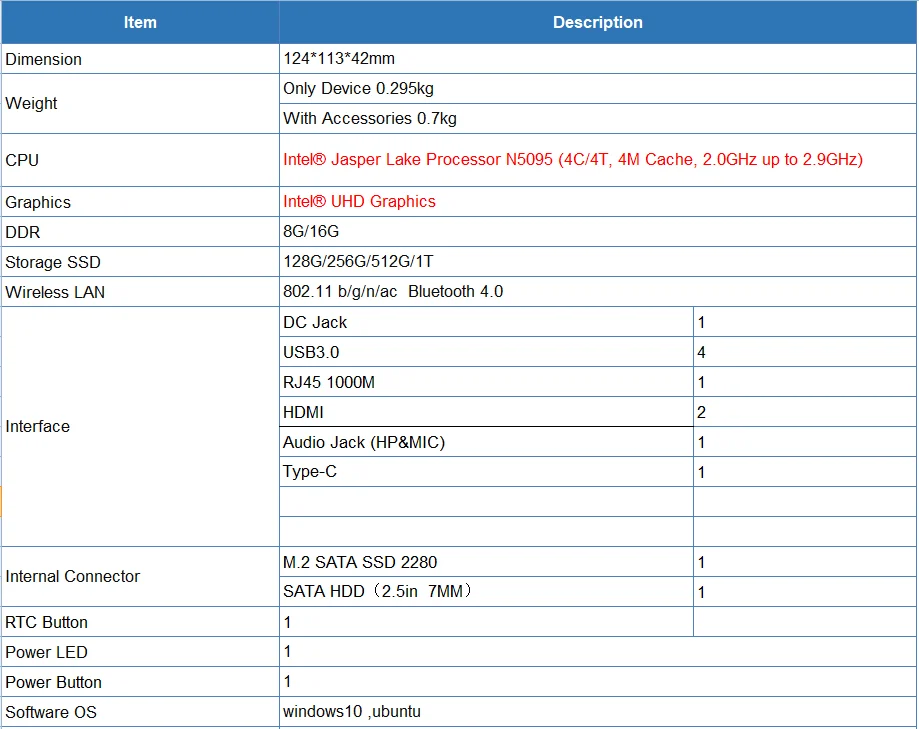
Task: Click the 'DDR' row label
Action: coord(22,232)
